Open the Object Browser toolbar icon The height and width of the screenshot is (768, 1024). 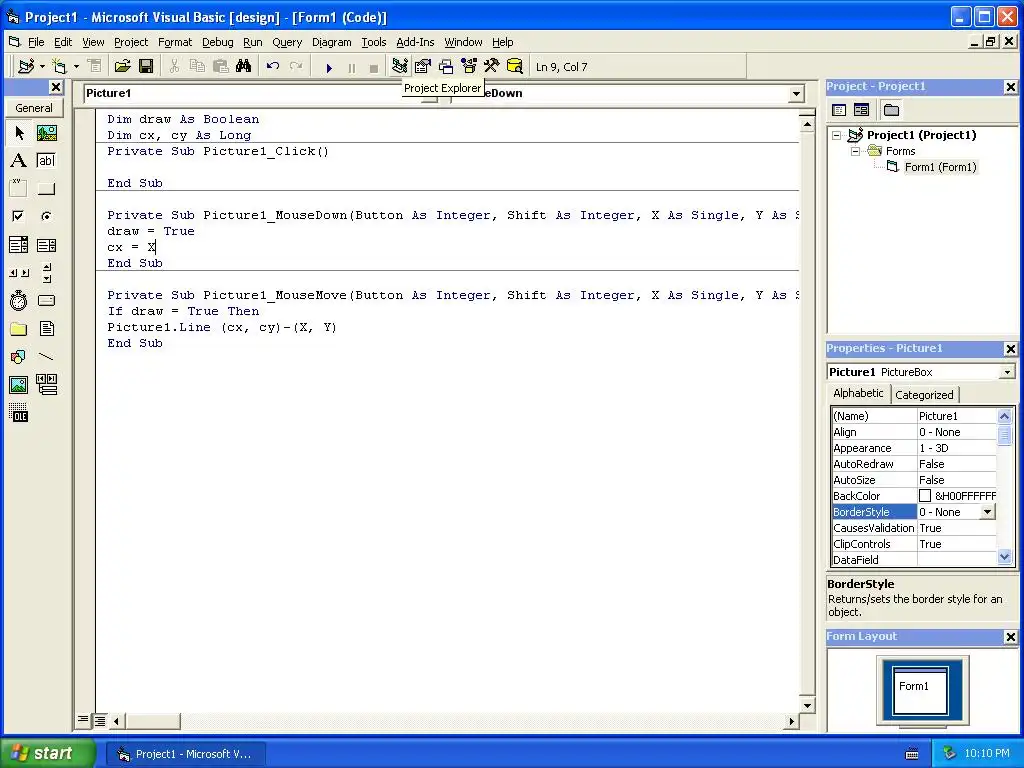coord(469,67)
